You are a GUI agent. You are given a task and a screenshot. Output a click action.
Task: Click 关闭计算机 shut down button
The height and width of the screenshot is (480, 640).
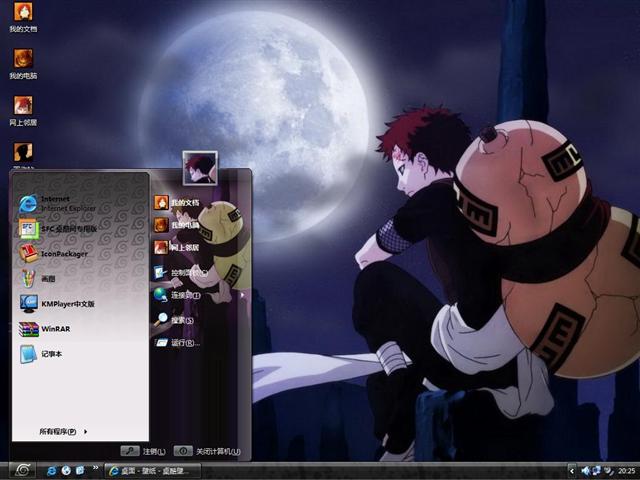click(207, 451)
